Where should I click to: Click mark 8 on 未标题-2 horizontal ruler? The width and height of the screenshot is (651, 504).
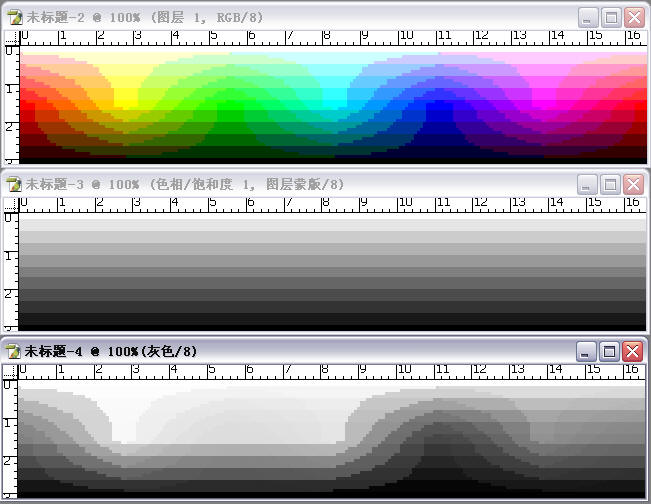click(x=326, y=36)
